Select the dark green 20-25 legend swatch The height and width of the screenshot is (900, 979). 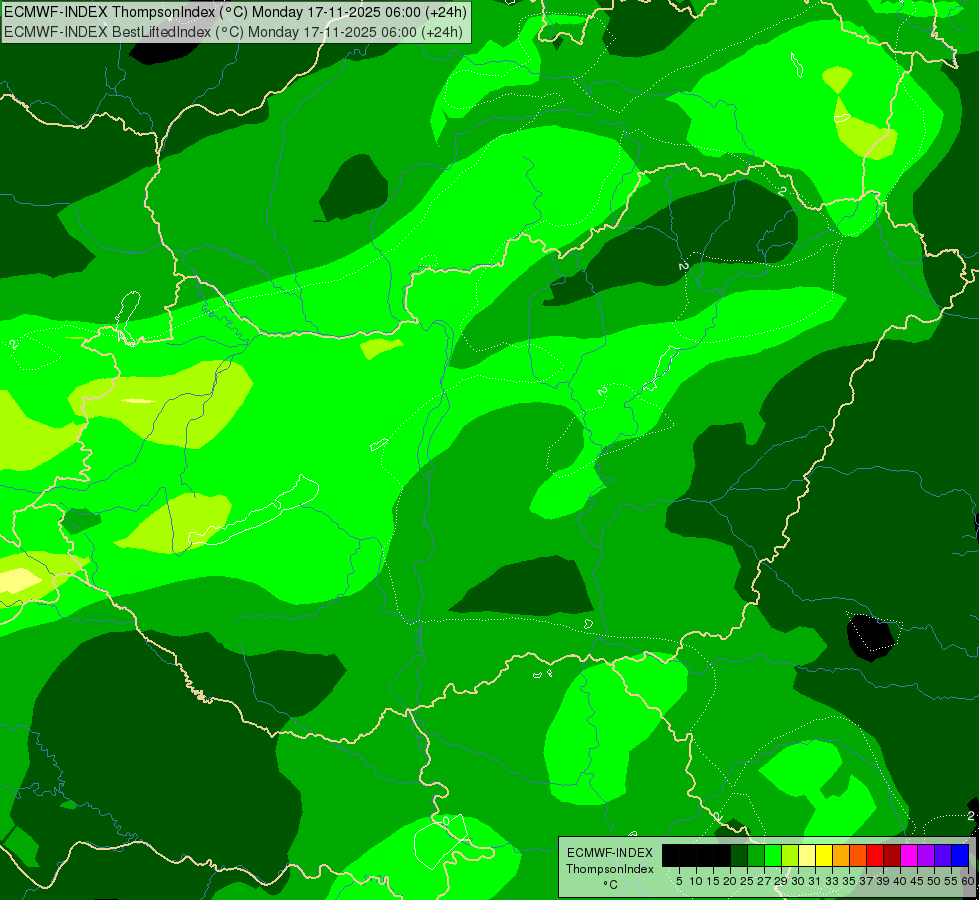(739, 855)
